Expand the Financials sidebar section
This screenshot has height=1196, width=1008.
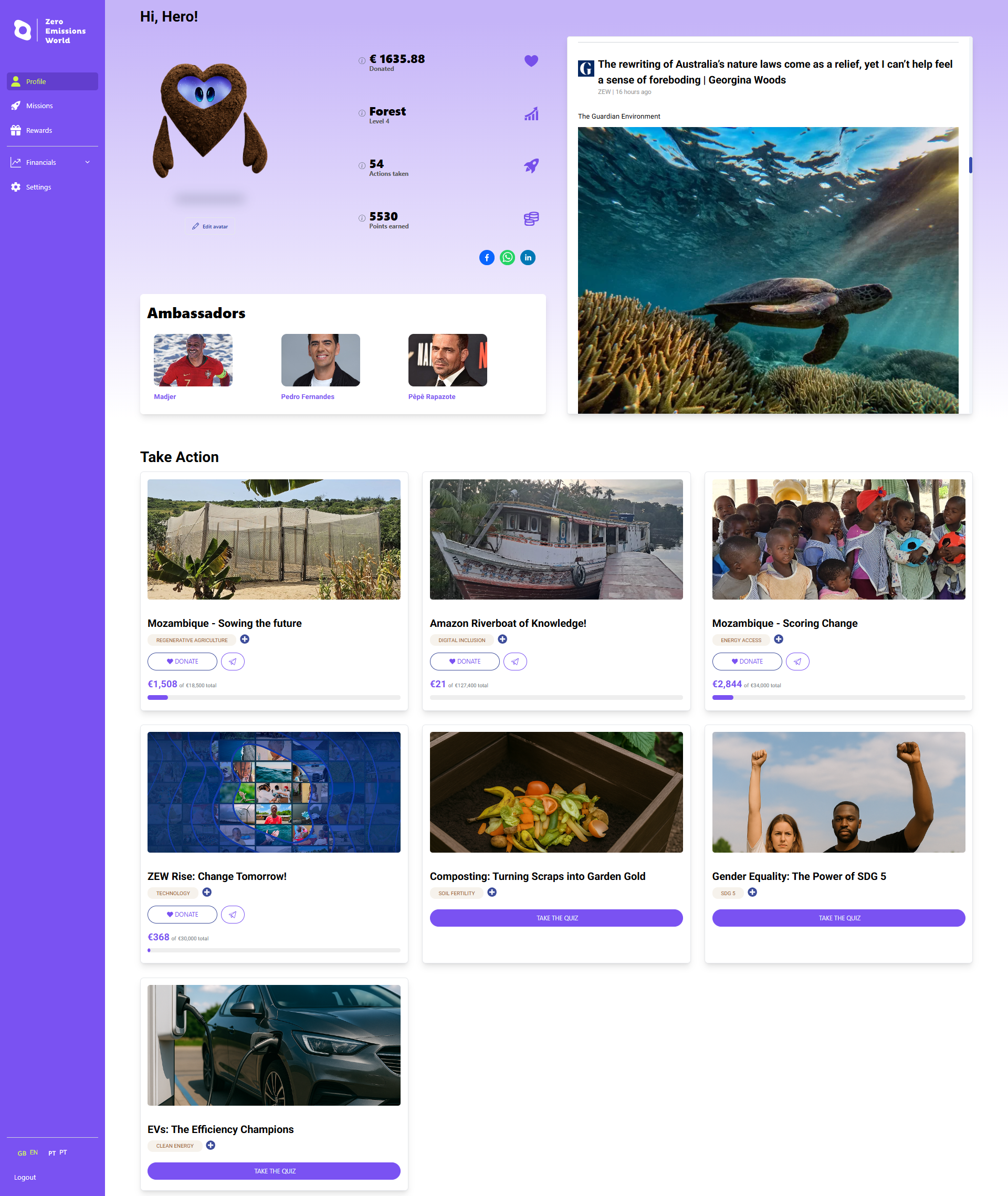41,162
